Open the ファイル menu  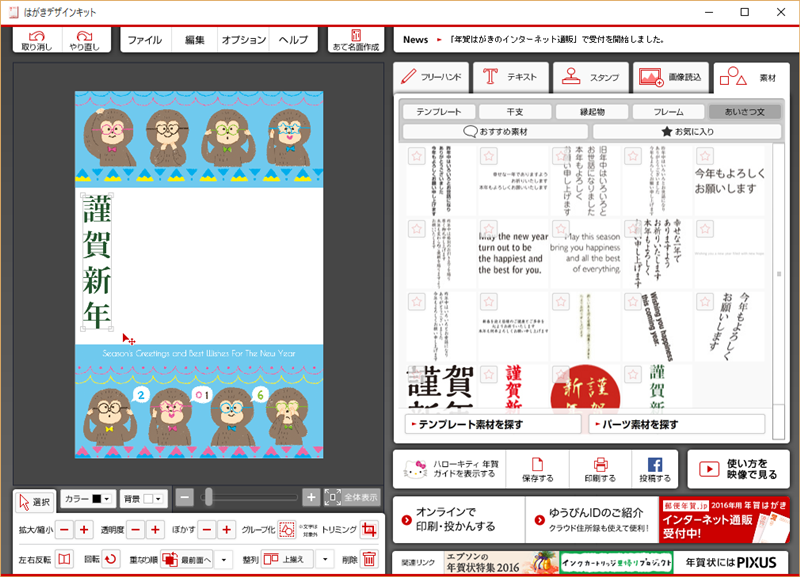coord(145,40)
